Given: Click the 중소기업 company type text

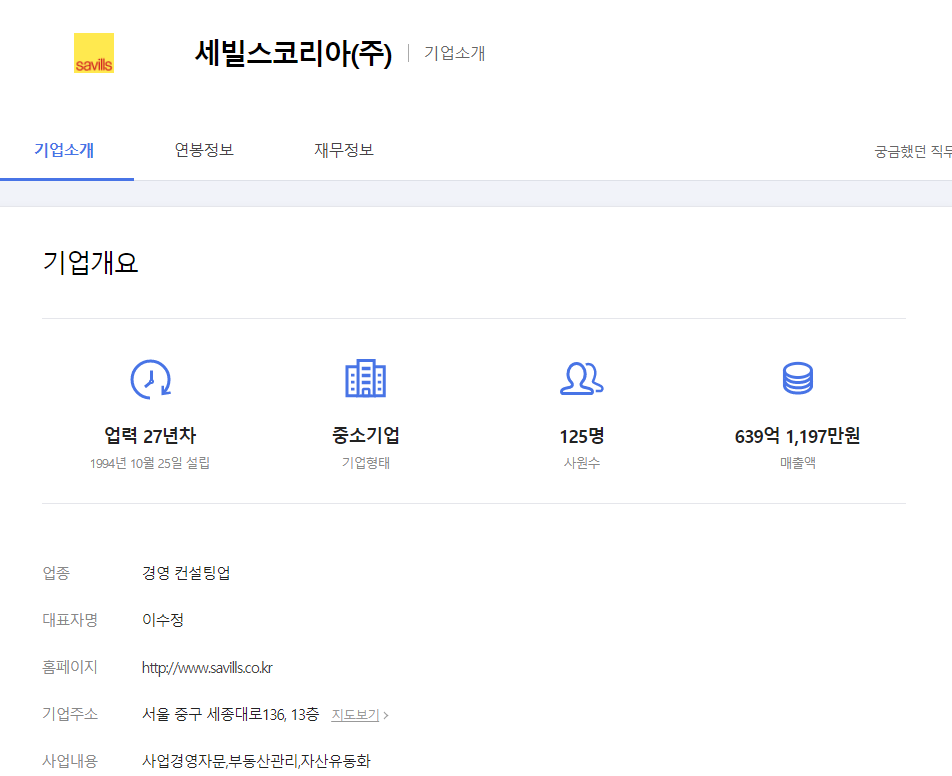Looking at the screenshot, I should (366, 435).
